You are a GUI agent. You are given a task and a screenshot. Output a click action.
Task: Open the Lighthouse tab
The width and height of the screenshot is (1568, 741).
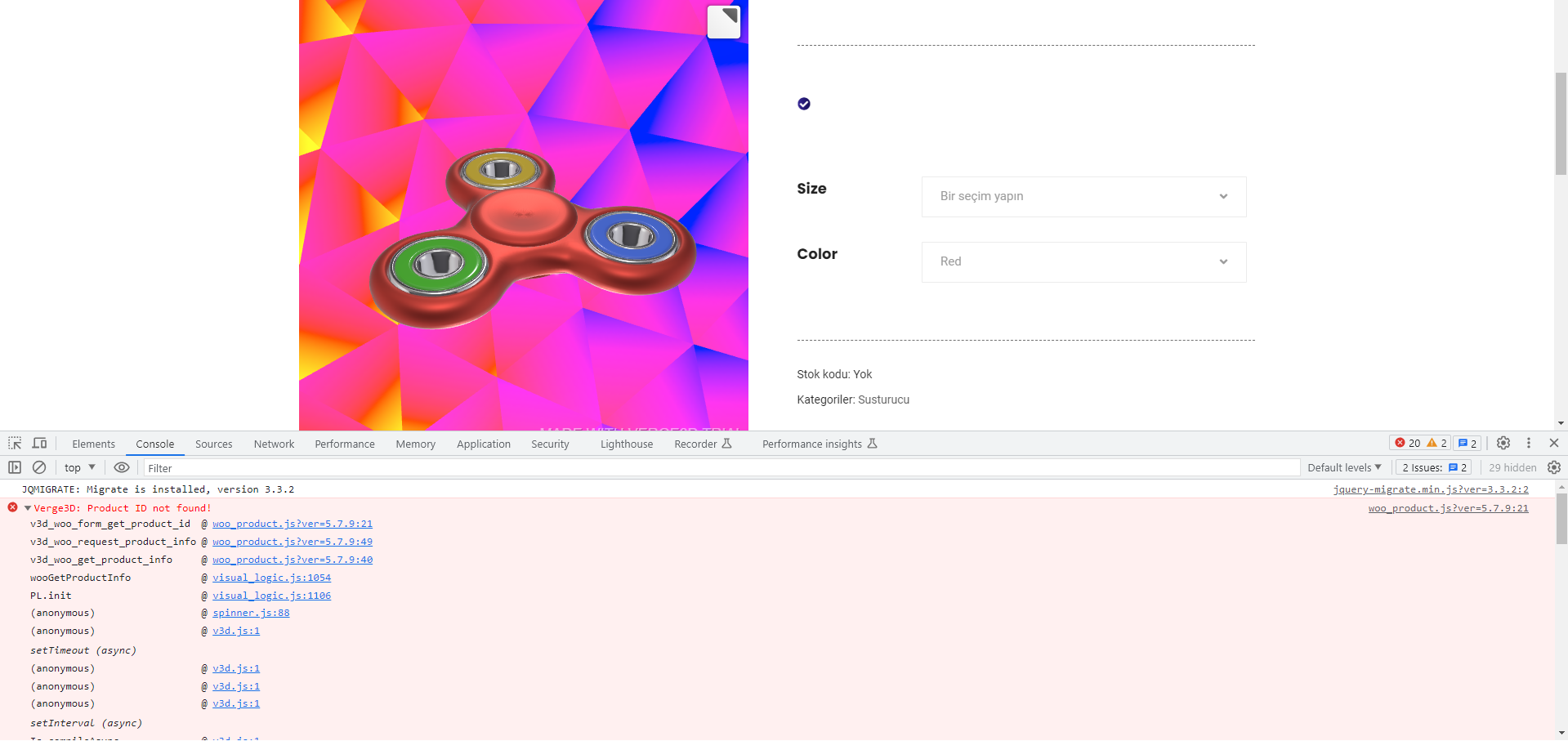627,444
